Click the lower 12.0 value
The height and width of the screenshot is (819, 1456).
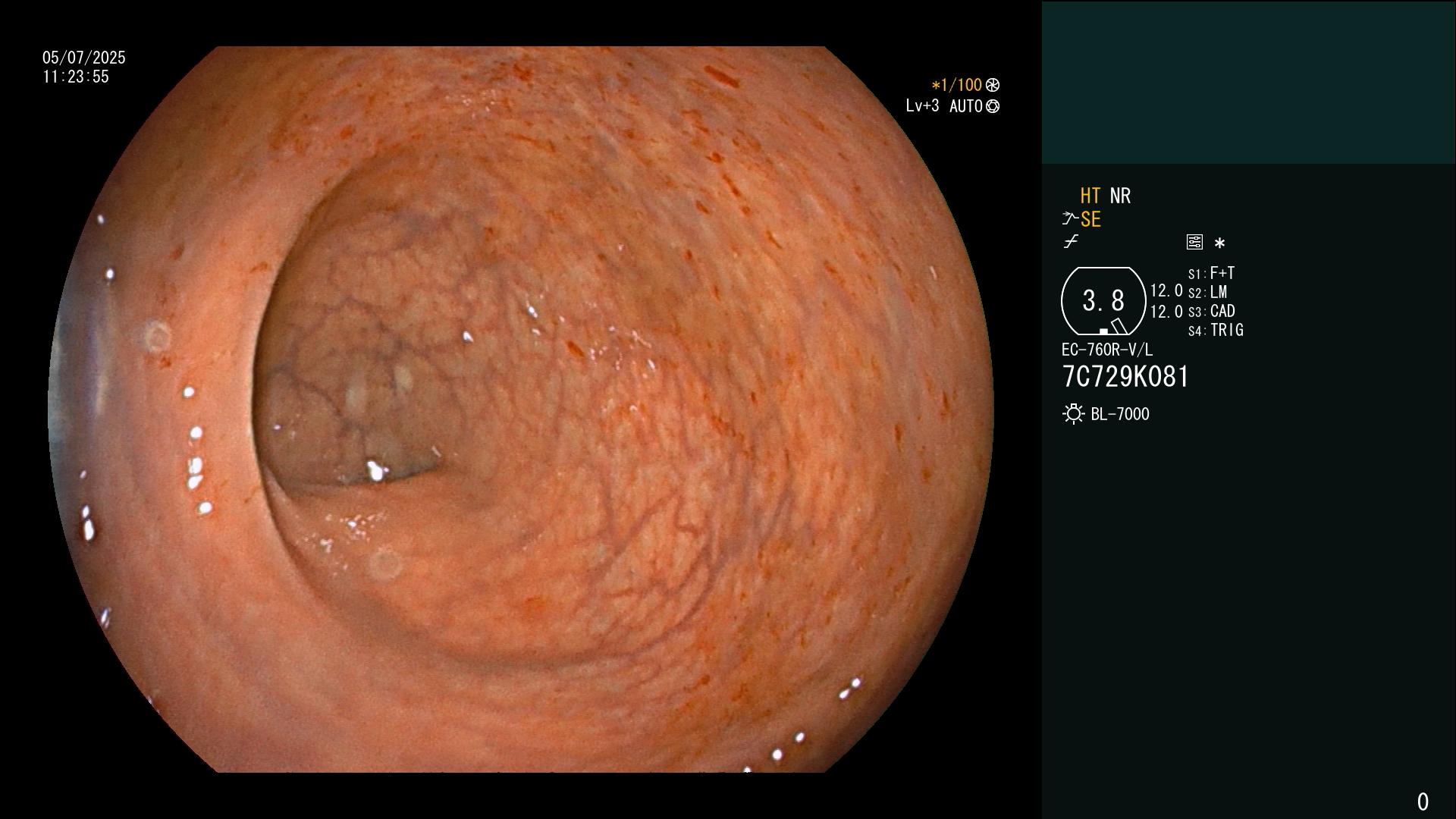coord(1166,312)
